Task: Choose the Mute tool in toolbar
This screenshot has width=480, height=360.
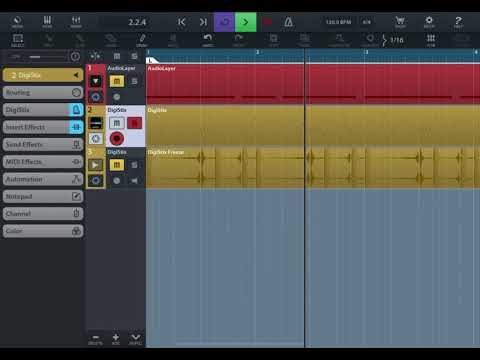Action: [x=173, y=40]
